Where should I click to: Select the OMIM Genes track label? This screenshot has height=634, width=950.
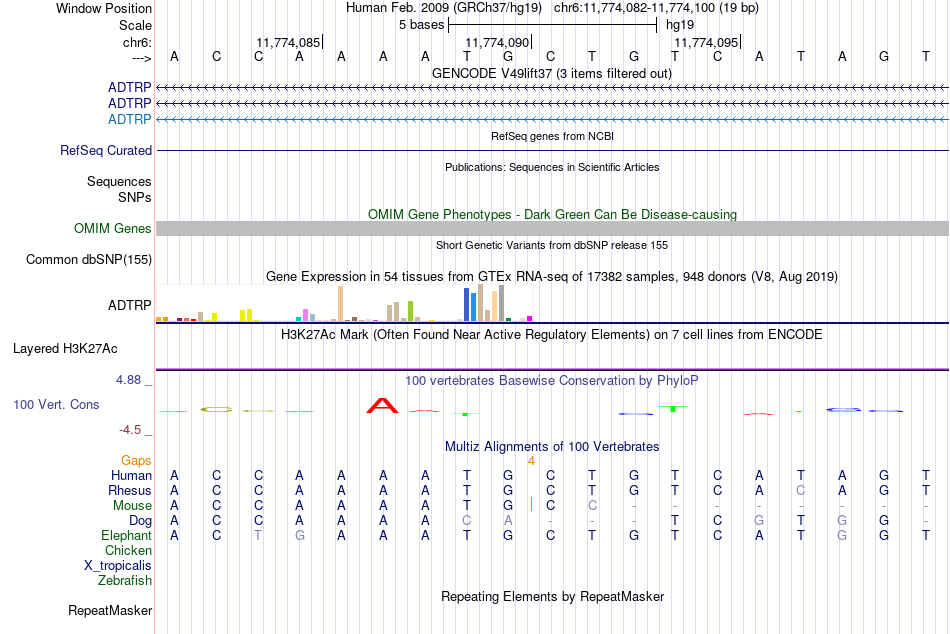[113, 229]
